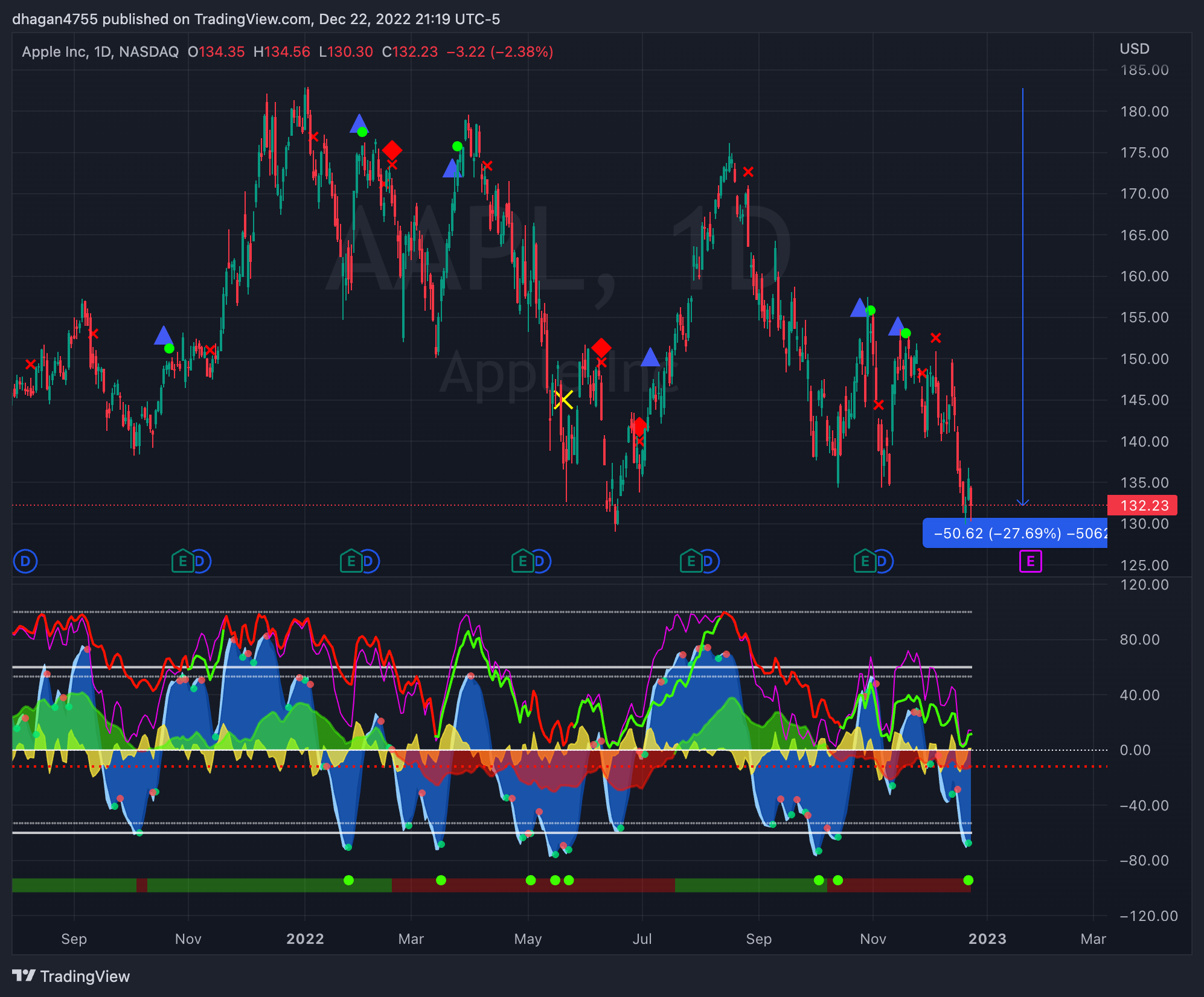Image resolution: width=1204 pixels, height=997 pixels.
Task: Click the first green dot on the trend strip
Action: coord(348,880)
